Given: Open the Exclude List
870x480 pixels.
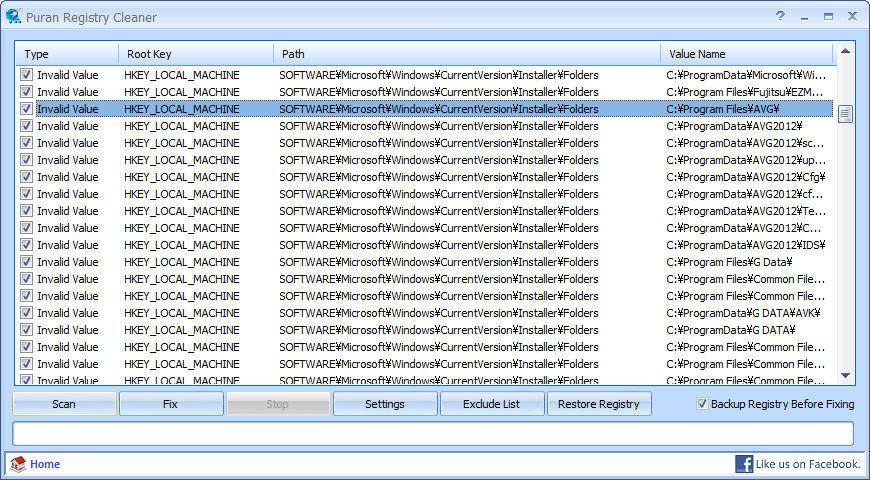Looking at the screenshot, I should [492, 404].
